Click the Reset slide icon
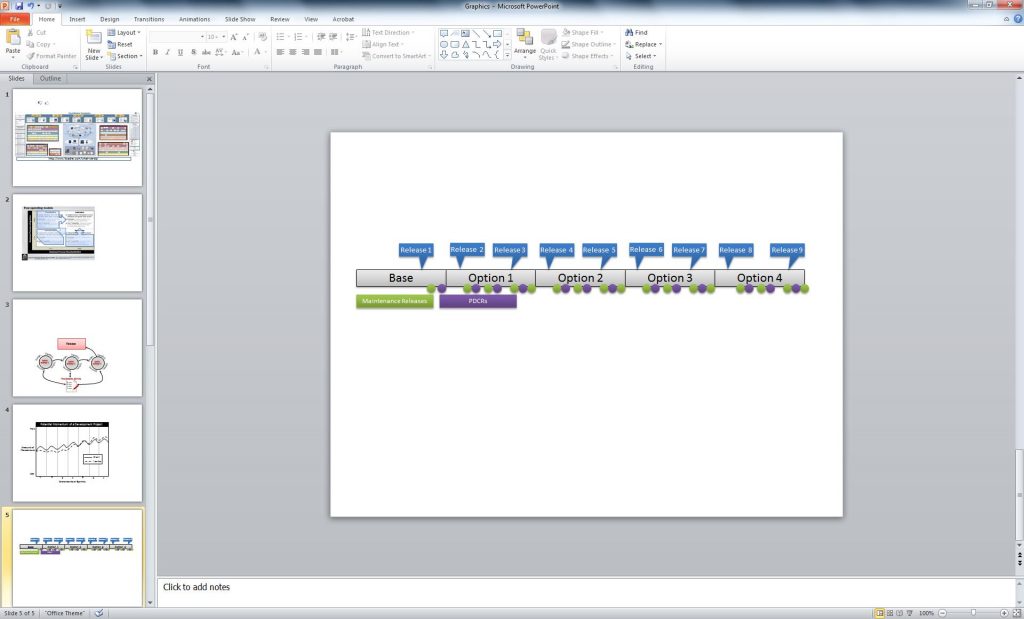The image size is (1024, 619). coord(120,44)
